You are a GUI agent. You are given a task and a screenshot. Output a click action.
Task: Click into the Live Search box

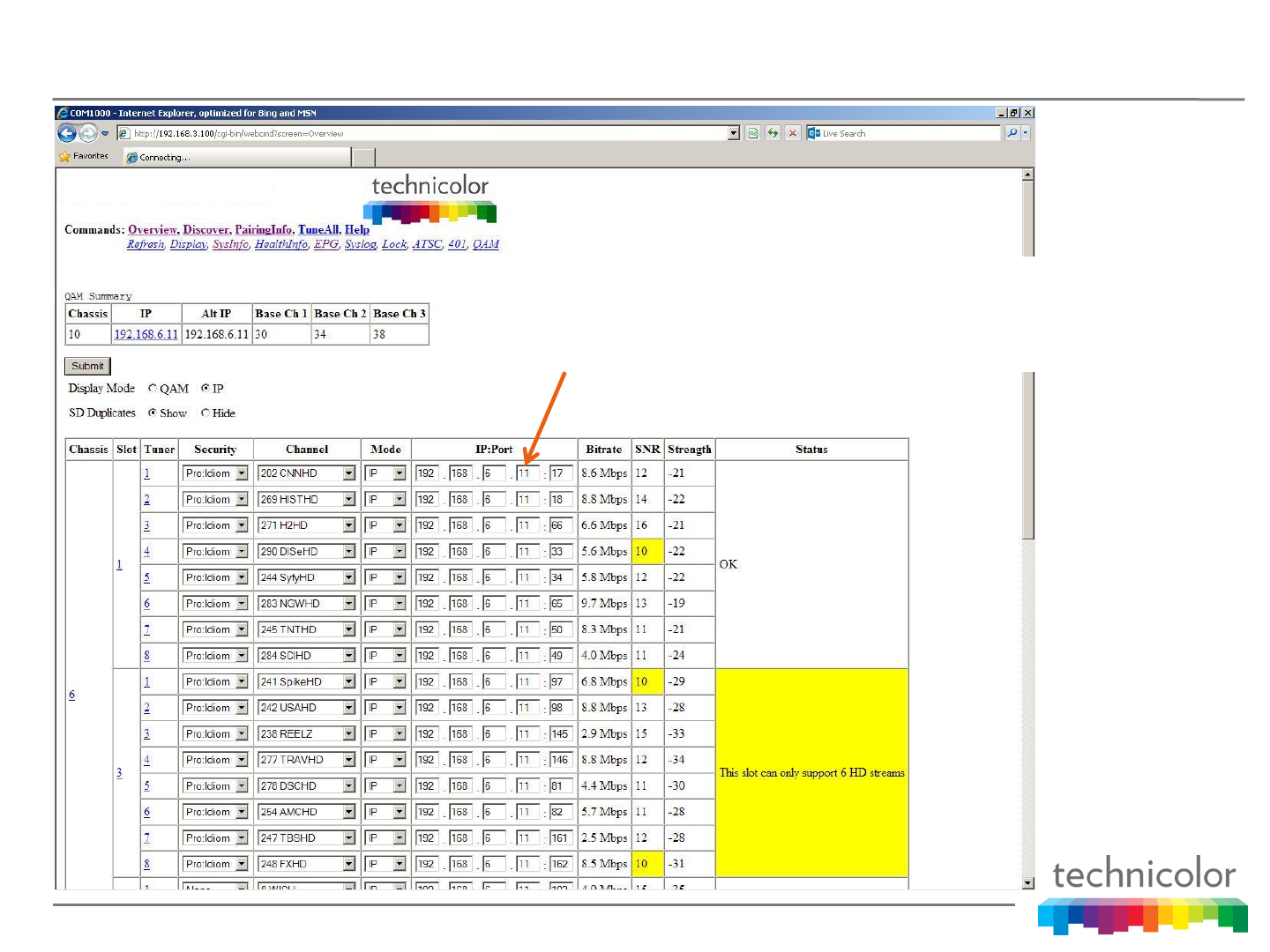(911, 134)
